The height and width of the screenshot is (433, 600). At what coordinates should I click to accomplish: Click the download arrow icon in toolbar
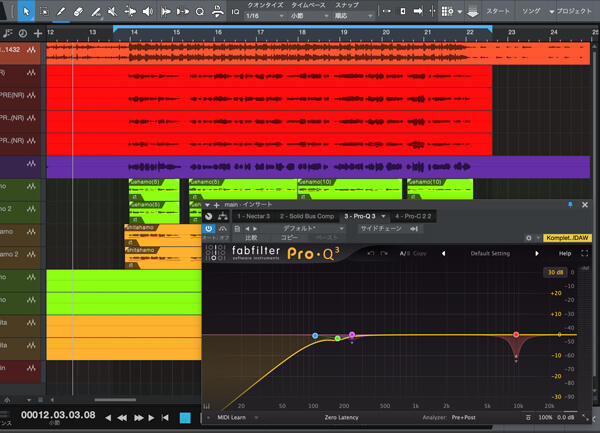[473, 12]
